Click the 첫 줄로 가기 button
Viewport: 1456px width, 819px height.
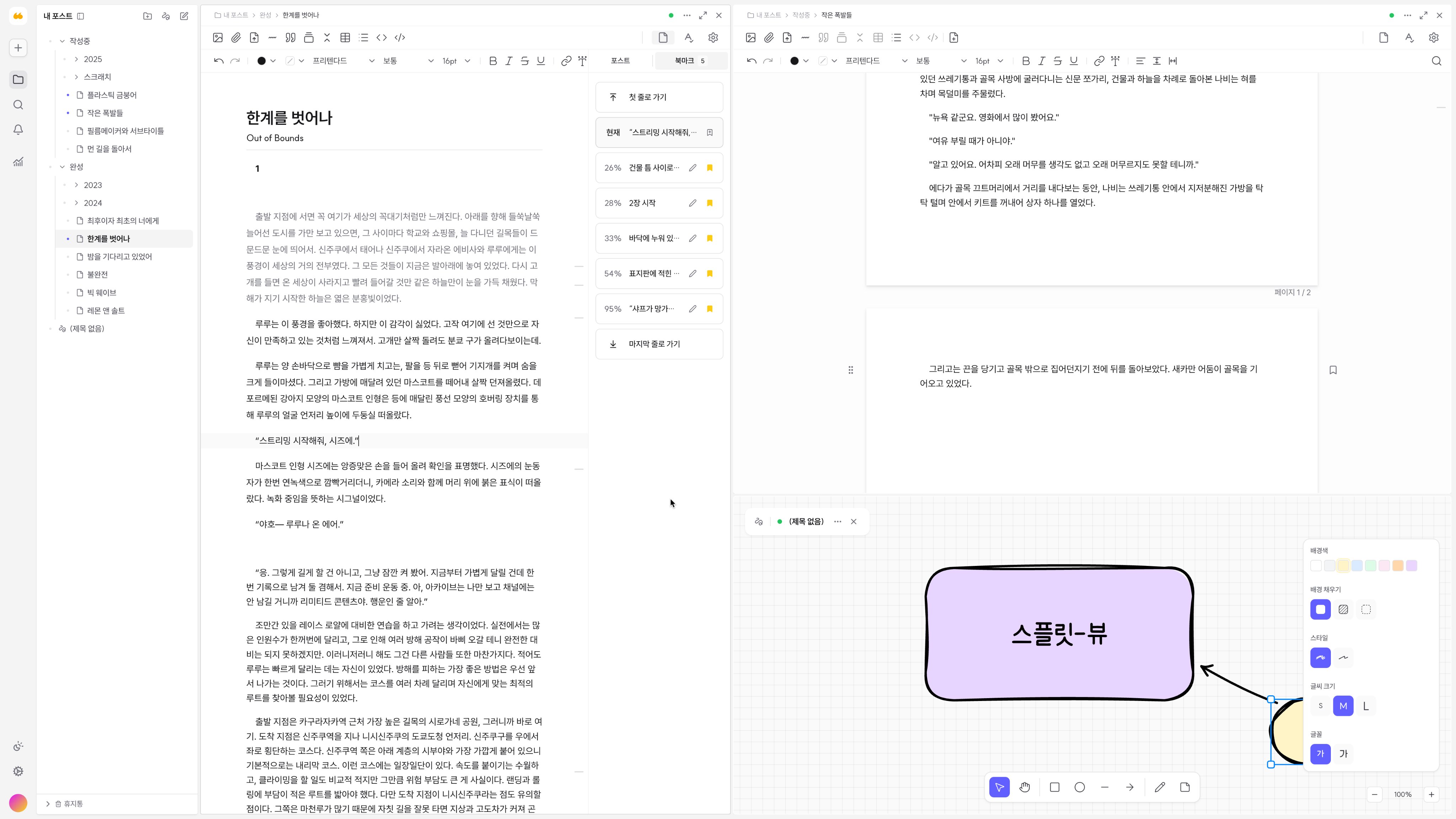(658, 97)
